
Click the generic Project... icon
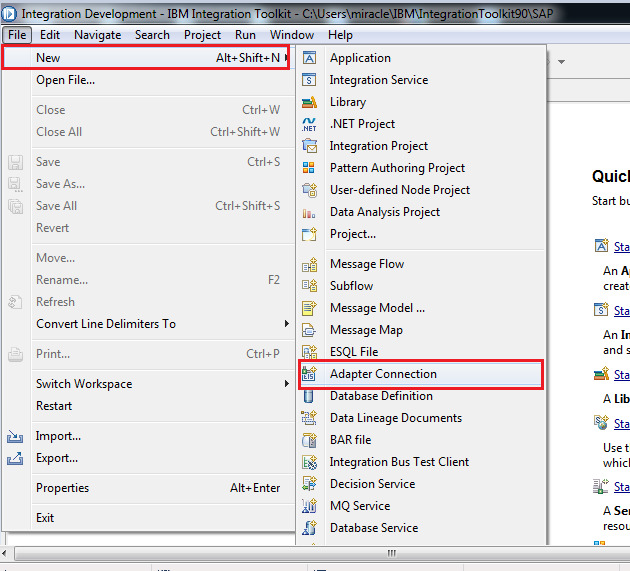pos(309,234)
